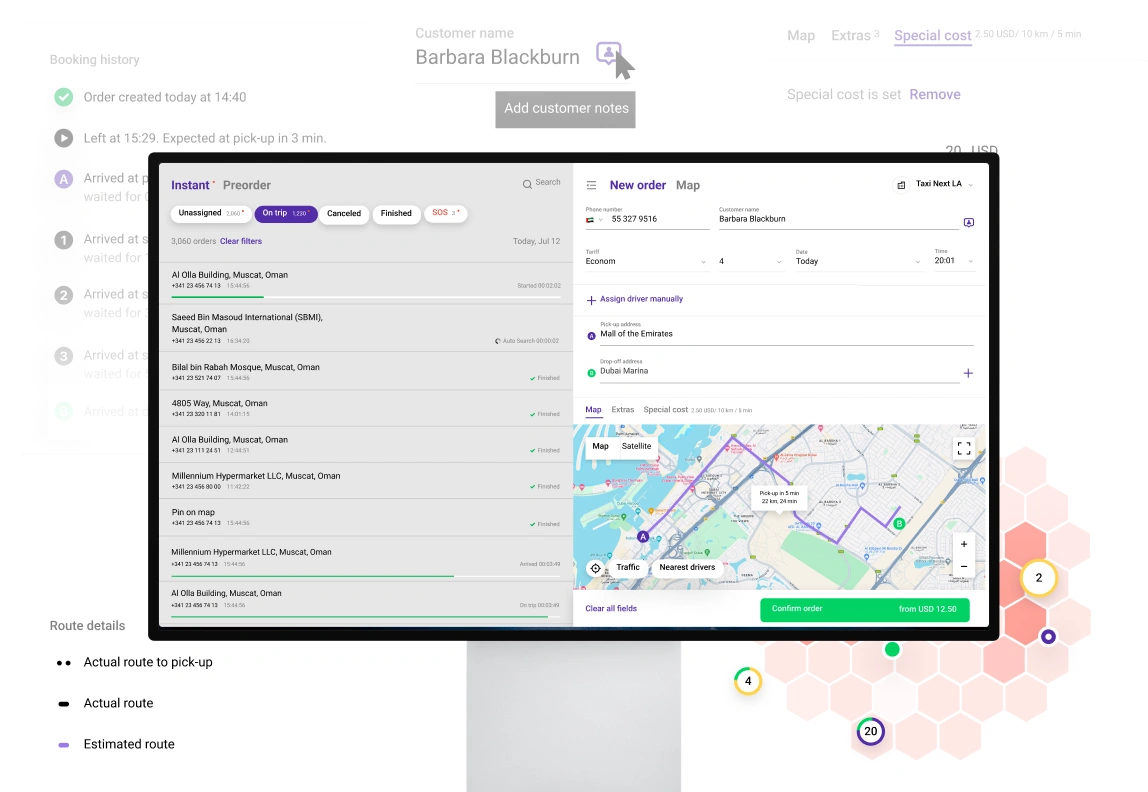Click the Auto Search status icon in Saeed Bin Masoud row

point(498,341)
